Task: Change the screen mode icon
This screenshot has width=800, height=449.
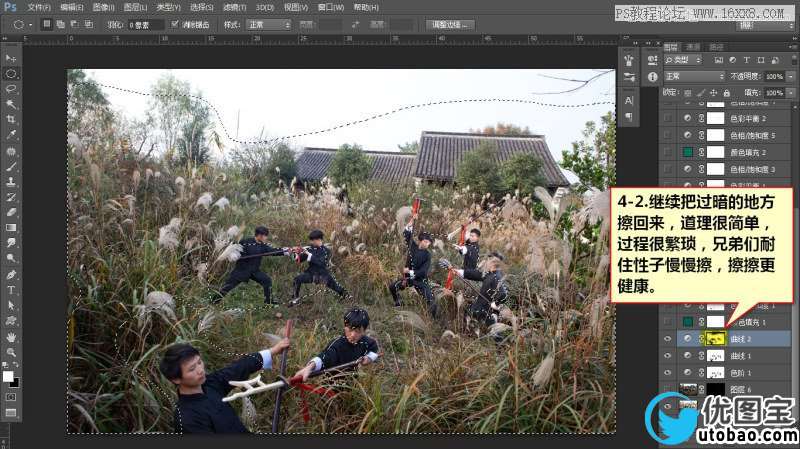Action: pyautogui.click(x=11, y=412)
